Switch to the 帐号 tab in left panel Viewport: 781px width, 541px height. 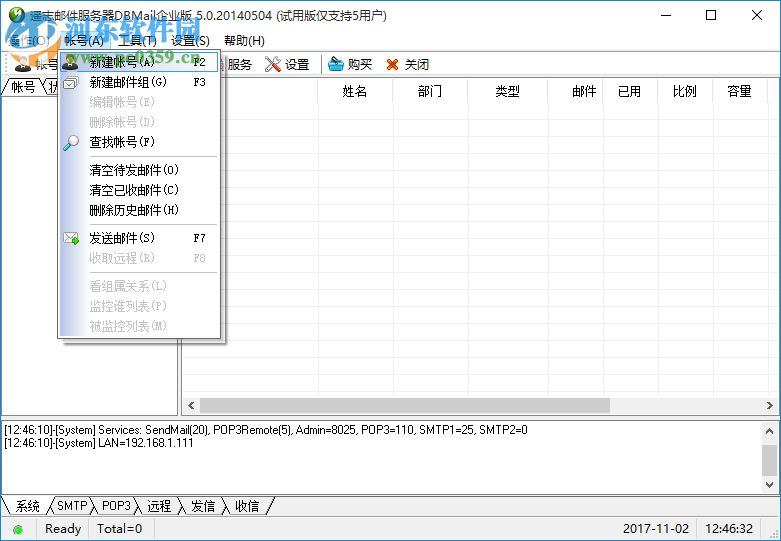(x=22, y=87)
